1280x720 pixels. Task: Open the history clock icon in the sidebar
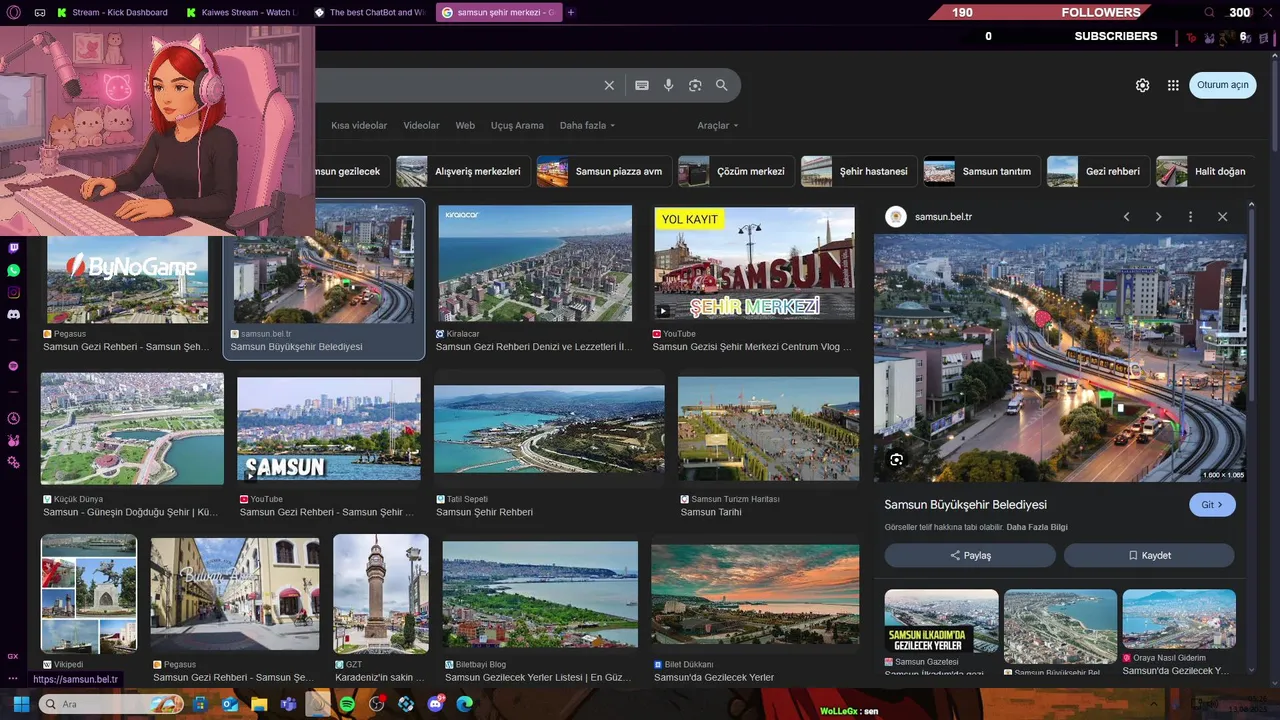13,418
